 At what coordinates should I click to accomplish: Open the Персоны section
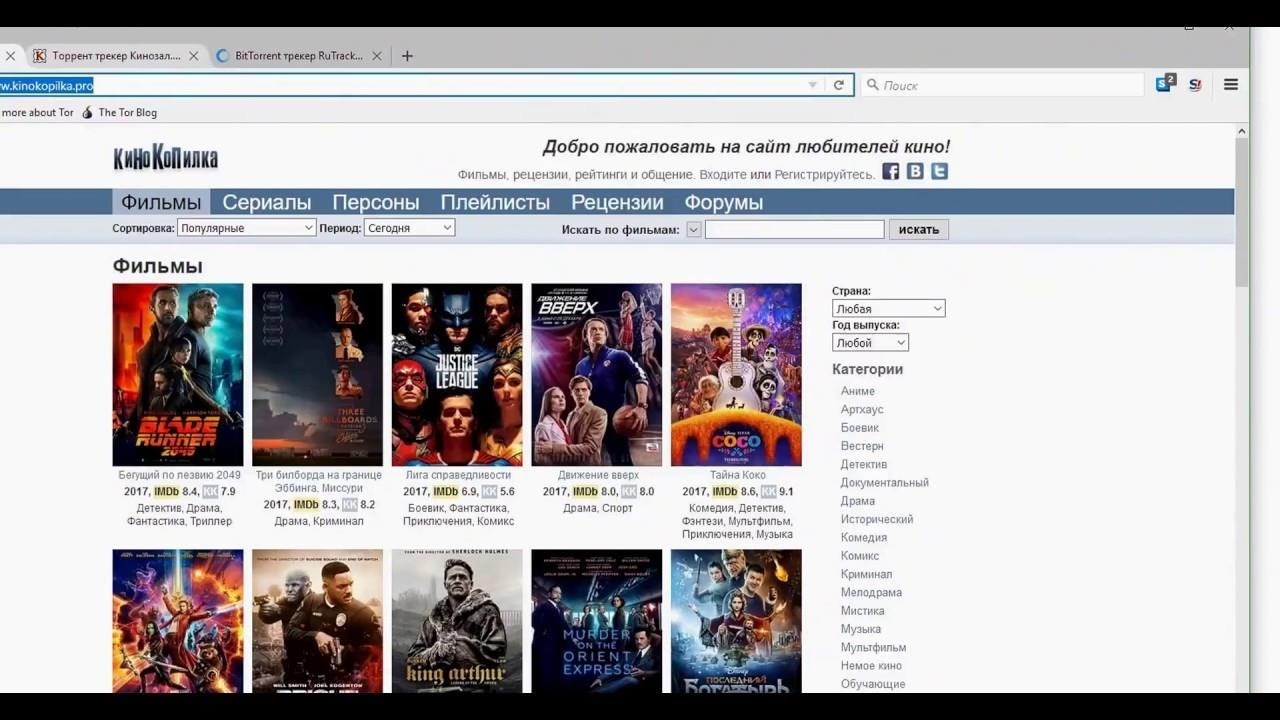(x=376, y=202)
